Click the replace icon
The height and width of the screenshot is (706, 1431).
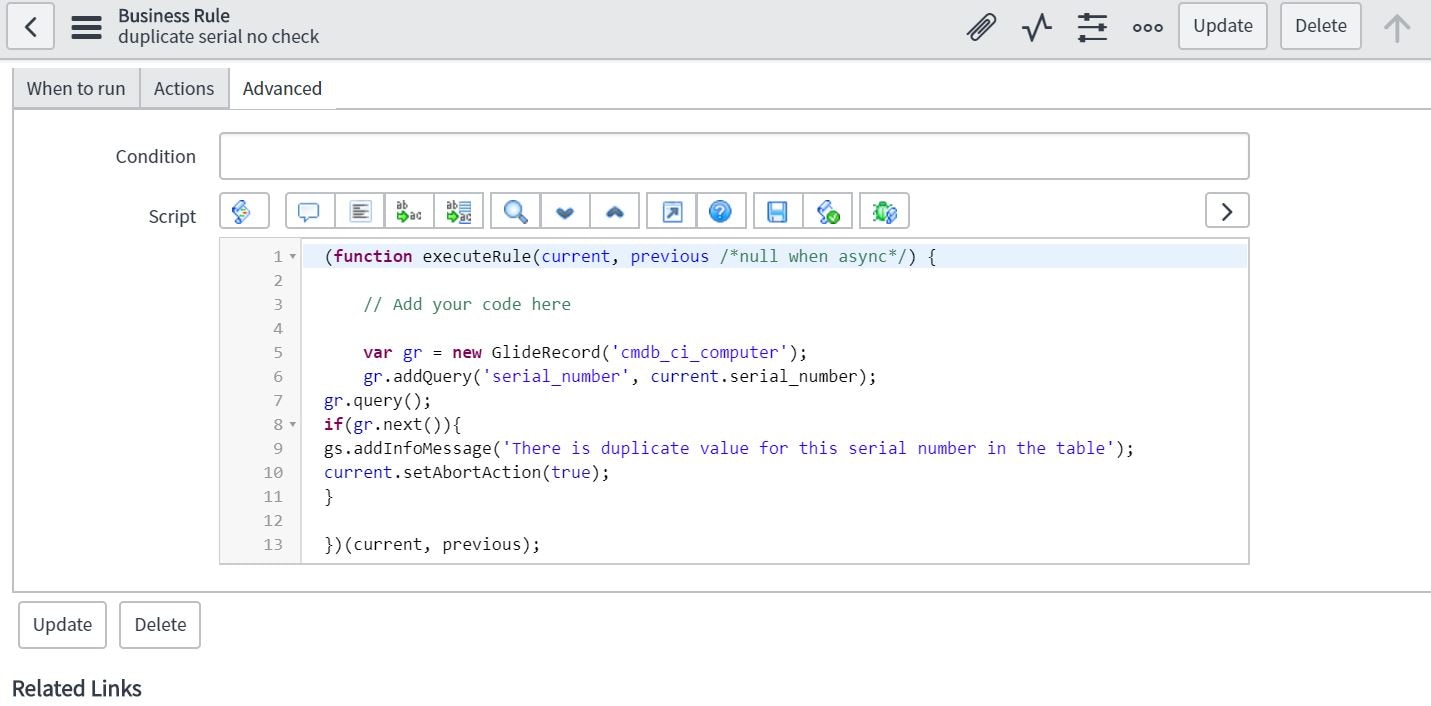click(409, 211)
